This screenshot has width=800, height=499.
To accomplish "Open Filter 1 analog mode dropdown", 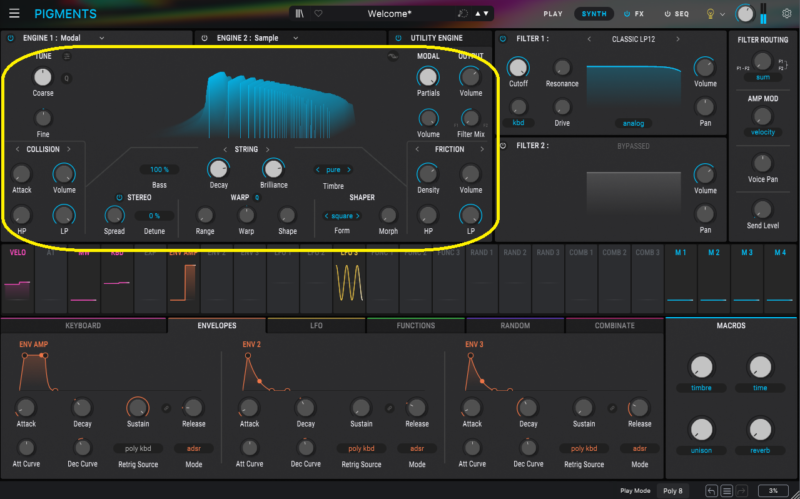I will tap(633, 123).
